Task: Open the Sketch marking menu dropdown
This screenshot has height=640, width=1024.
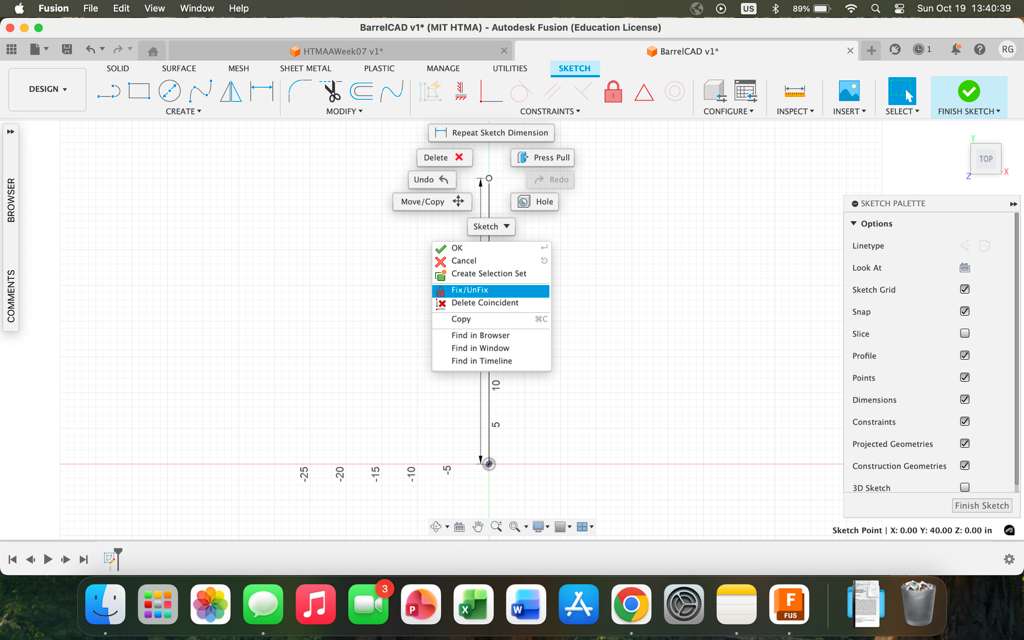Action: (x=491, y=226)
